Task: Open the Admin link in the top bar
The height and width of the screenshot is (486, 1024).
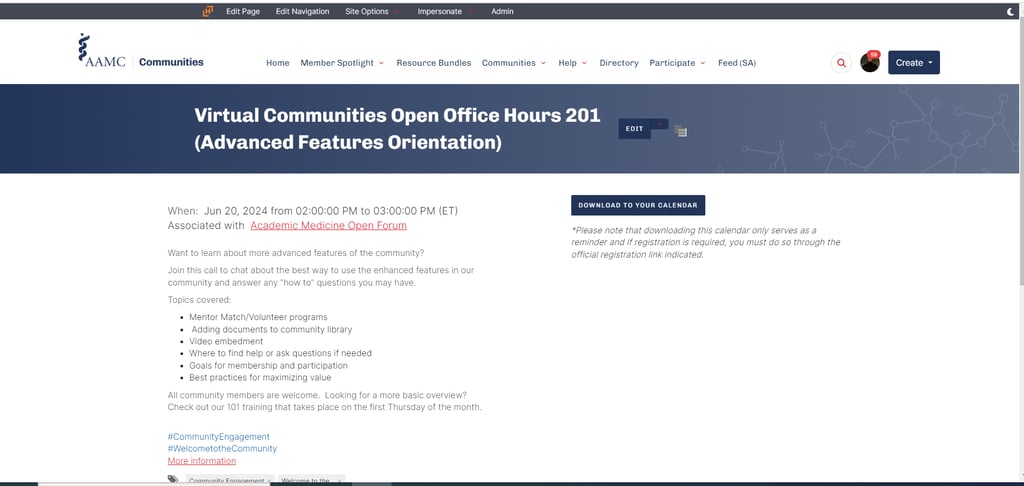Action: 502,11
